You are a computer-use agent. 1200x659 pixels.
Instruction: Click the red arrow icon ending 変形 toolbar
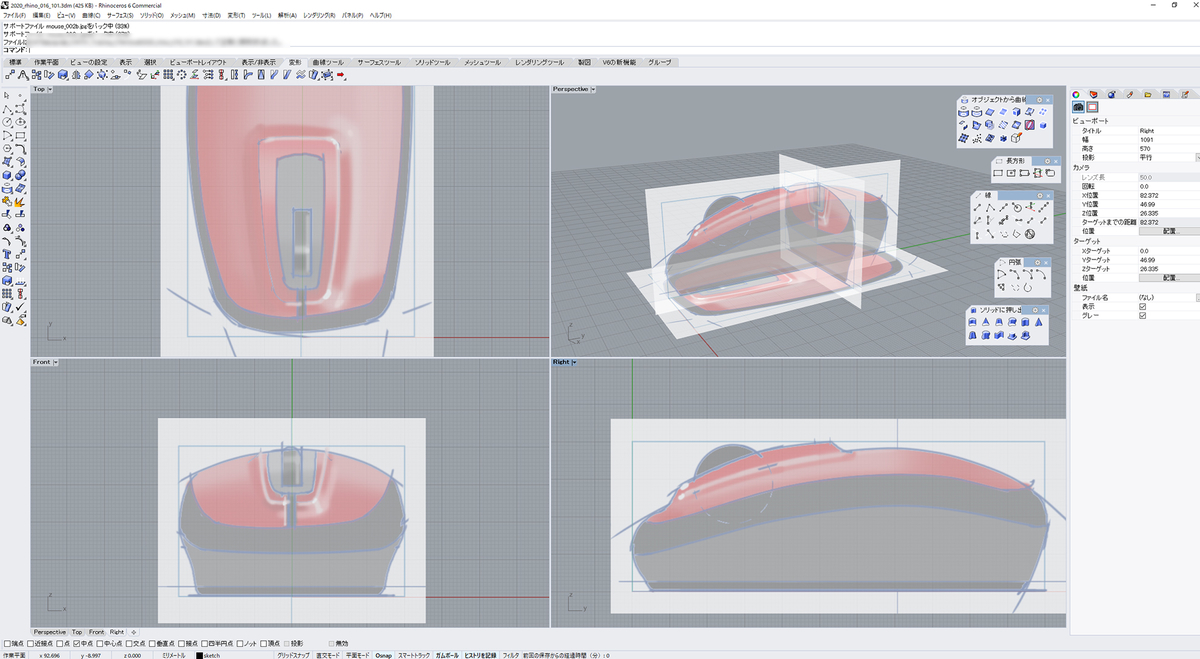click(341, 75)
